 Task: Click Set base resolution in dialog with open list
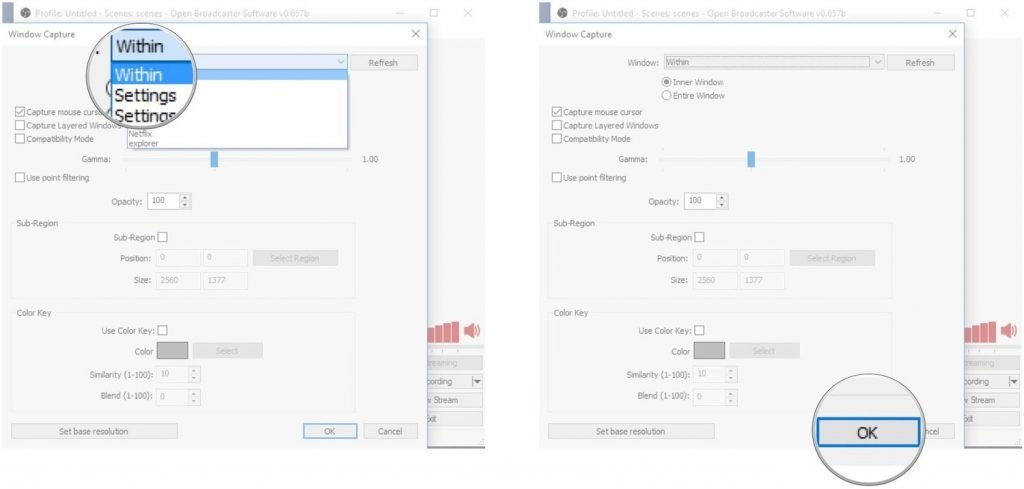pos(95,431)
